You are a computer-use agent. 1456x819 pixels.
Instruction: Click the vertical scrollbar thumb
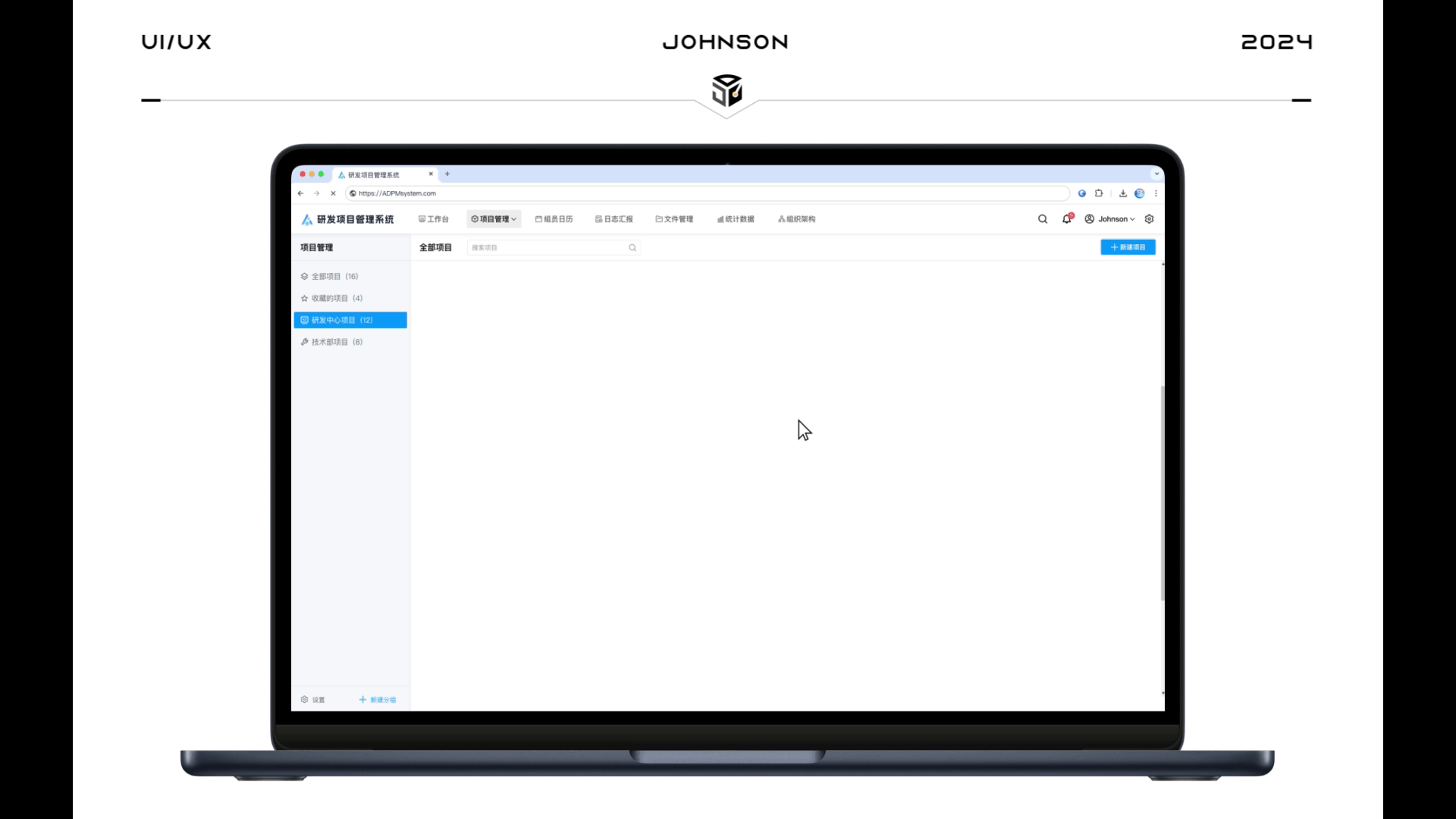pyautogui.click(x=1163, y=493)
